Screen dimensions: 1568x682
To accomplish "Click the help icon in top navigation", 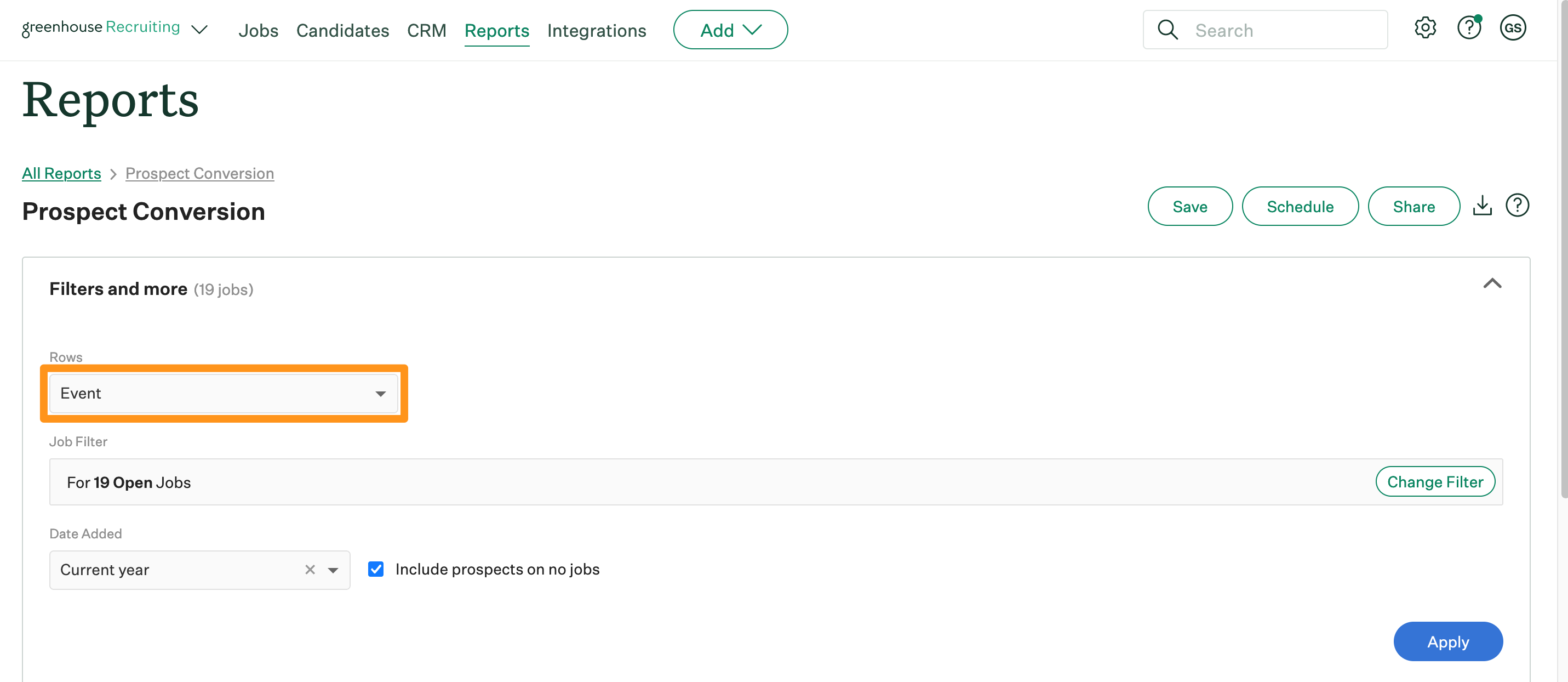I will [x=1468, y=28].
